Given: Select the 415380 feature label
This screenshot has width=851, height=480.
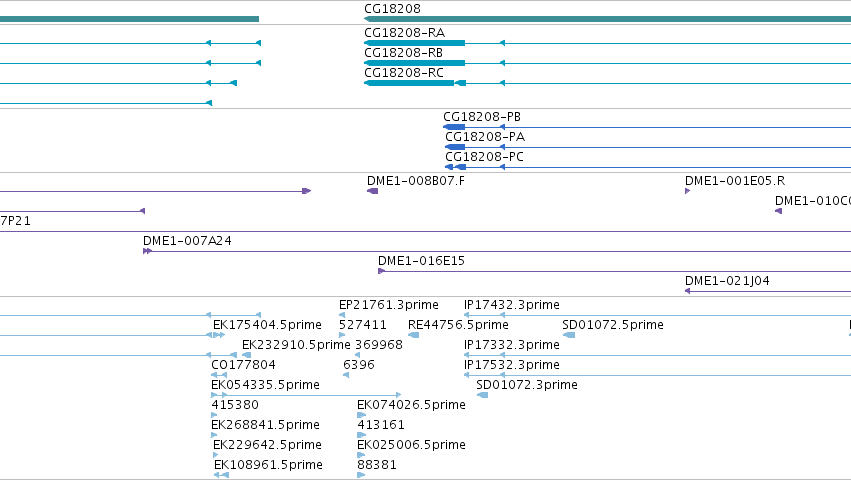Looking at the screenshot, I should (235, 405).
